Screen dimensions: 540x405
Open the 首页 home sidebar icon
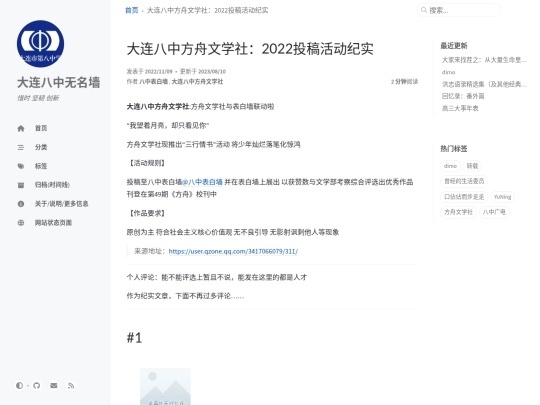point(21,128)
